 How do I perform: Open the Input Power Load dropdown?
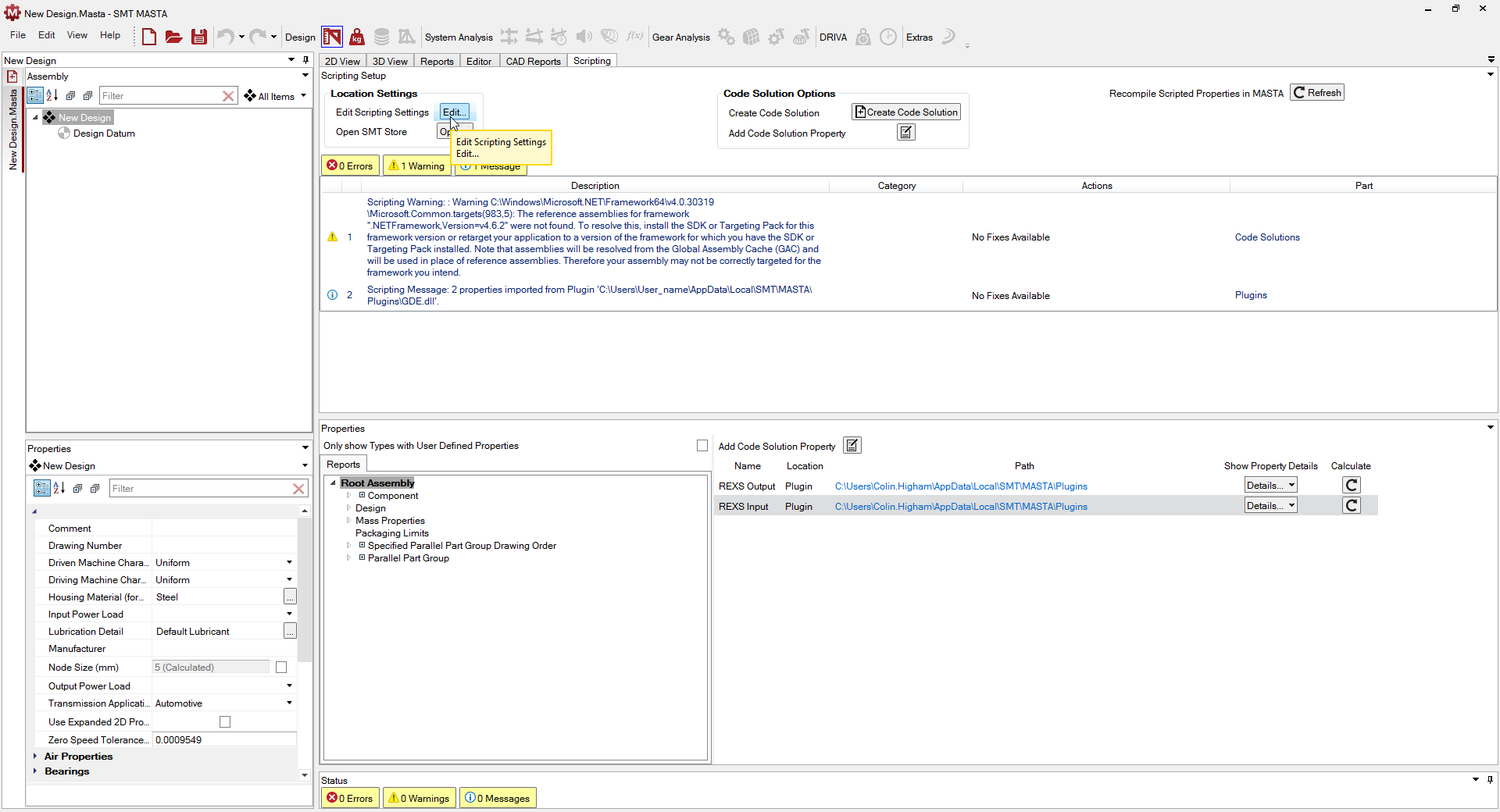pos(289,614)
